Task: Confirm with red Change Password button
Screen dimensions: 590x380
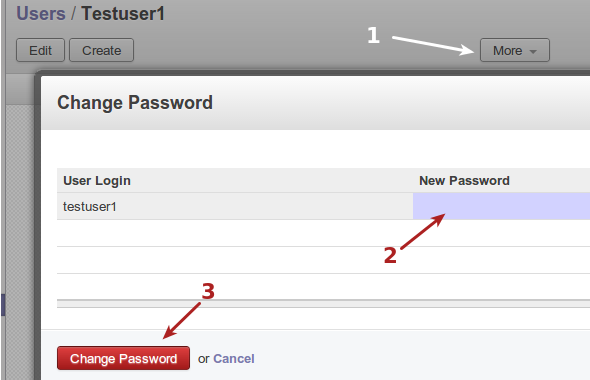Action: [123, 358]
